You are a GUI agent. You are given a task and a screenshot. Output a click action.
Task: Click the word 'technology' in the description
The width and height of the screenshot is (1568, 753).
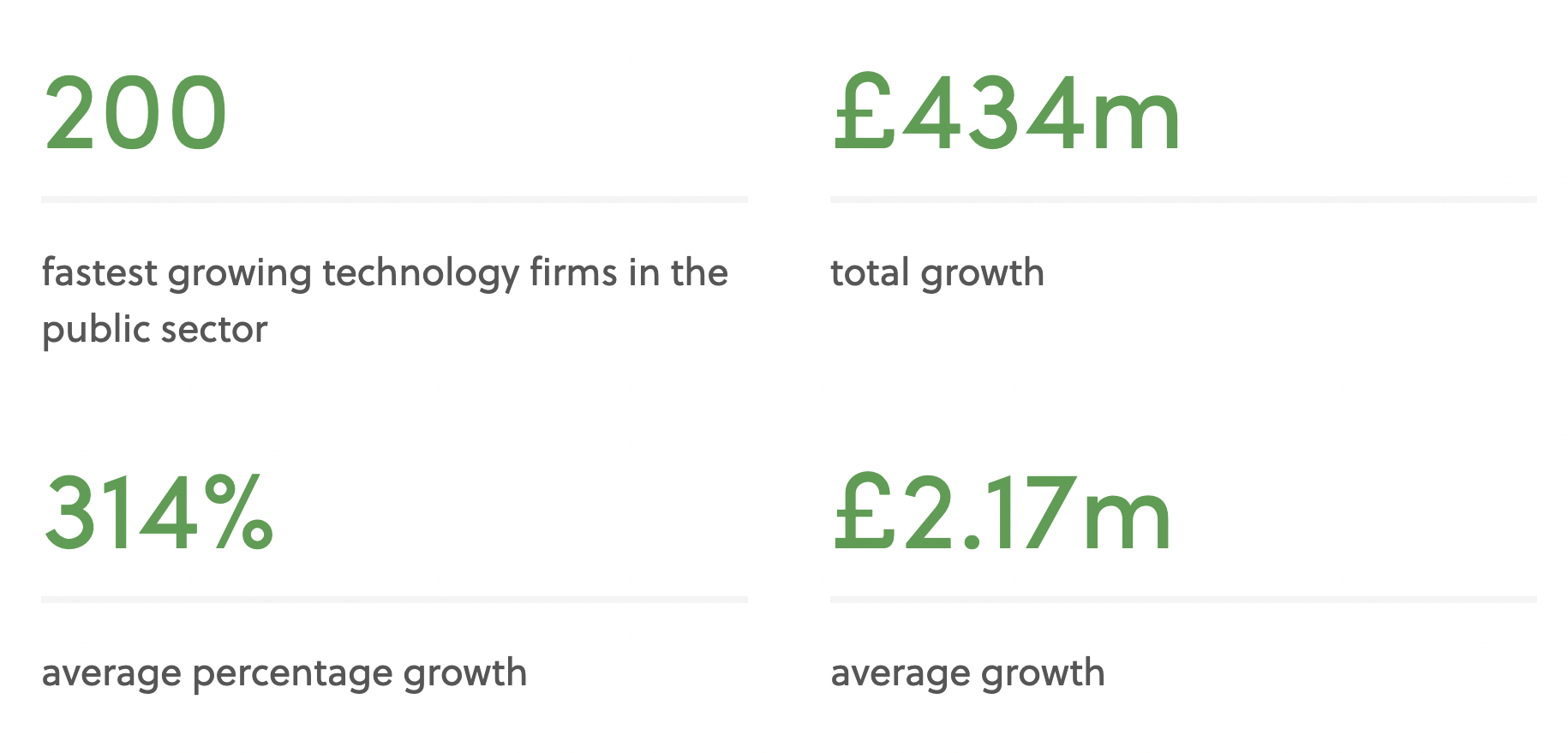pyautogui.click(x=421, y=274)
